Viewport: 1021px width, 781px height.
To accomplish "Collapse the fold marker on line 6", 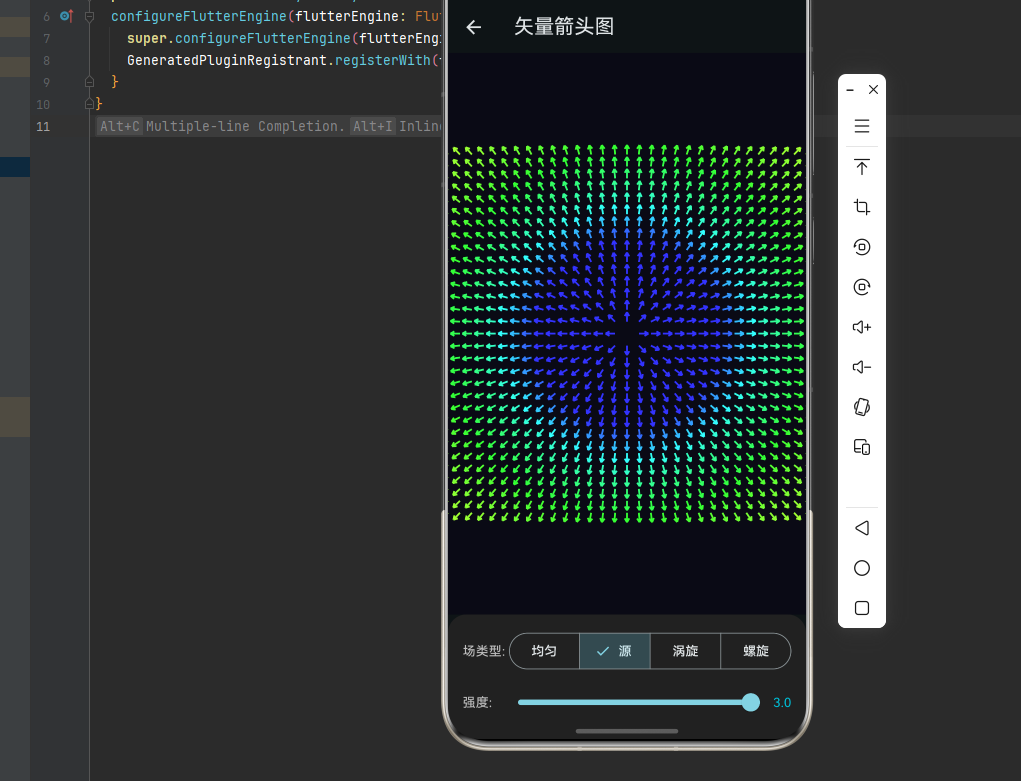I will 90,16.
